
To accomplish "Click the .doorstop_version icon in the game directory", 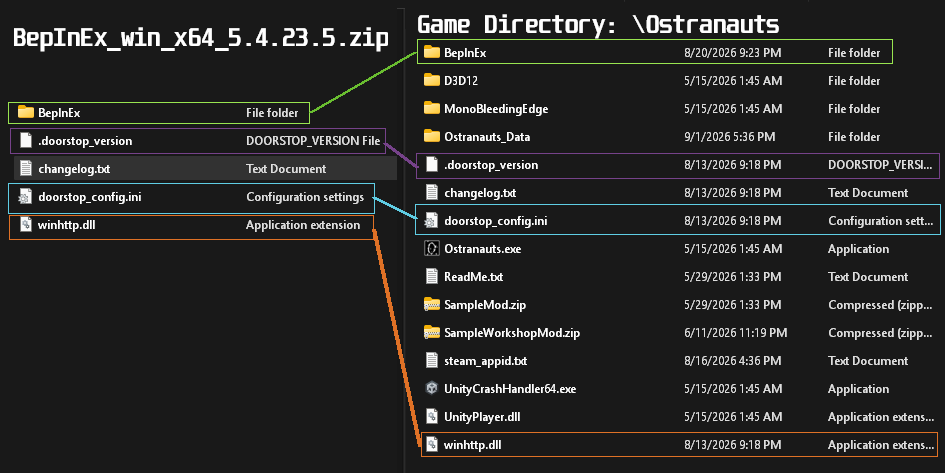I will click(432, 164).
